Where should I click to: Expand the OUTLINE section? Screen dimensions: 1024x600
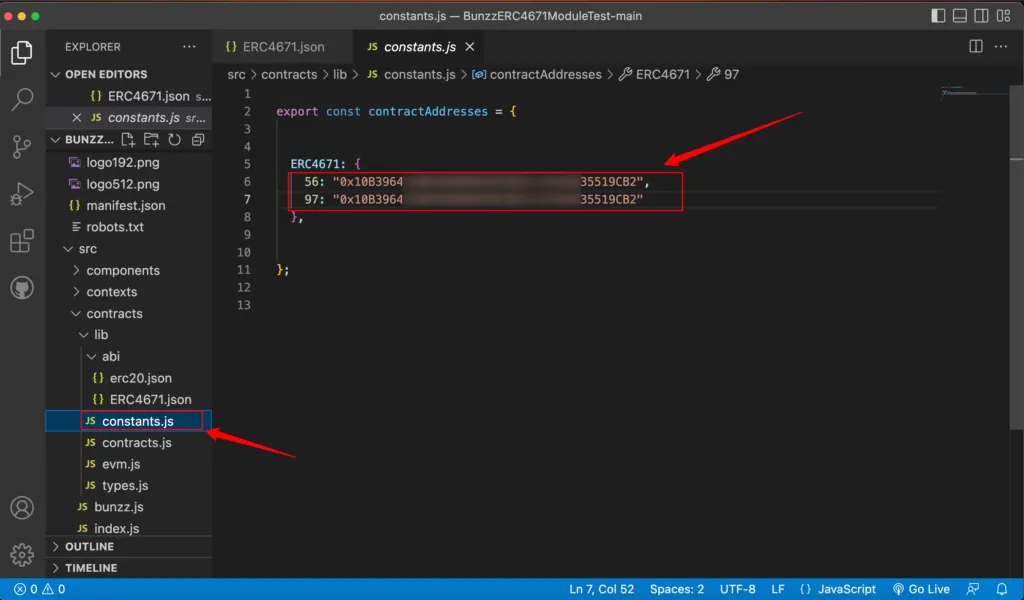(x=89, y=547)
